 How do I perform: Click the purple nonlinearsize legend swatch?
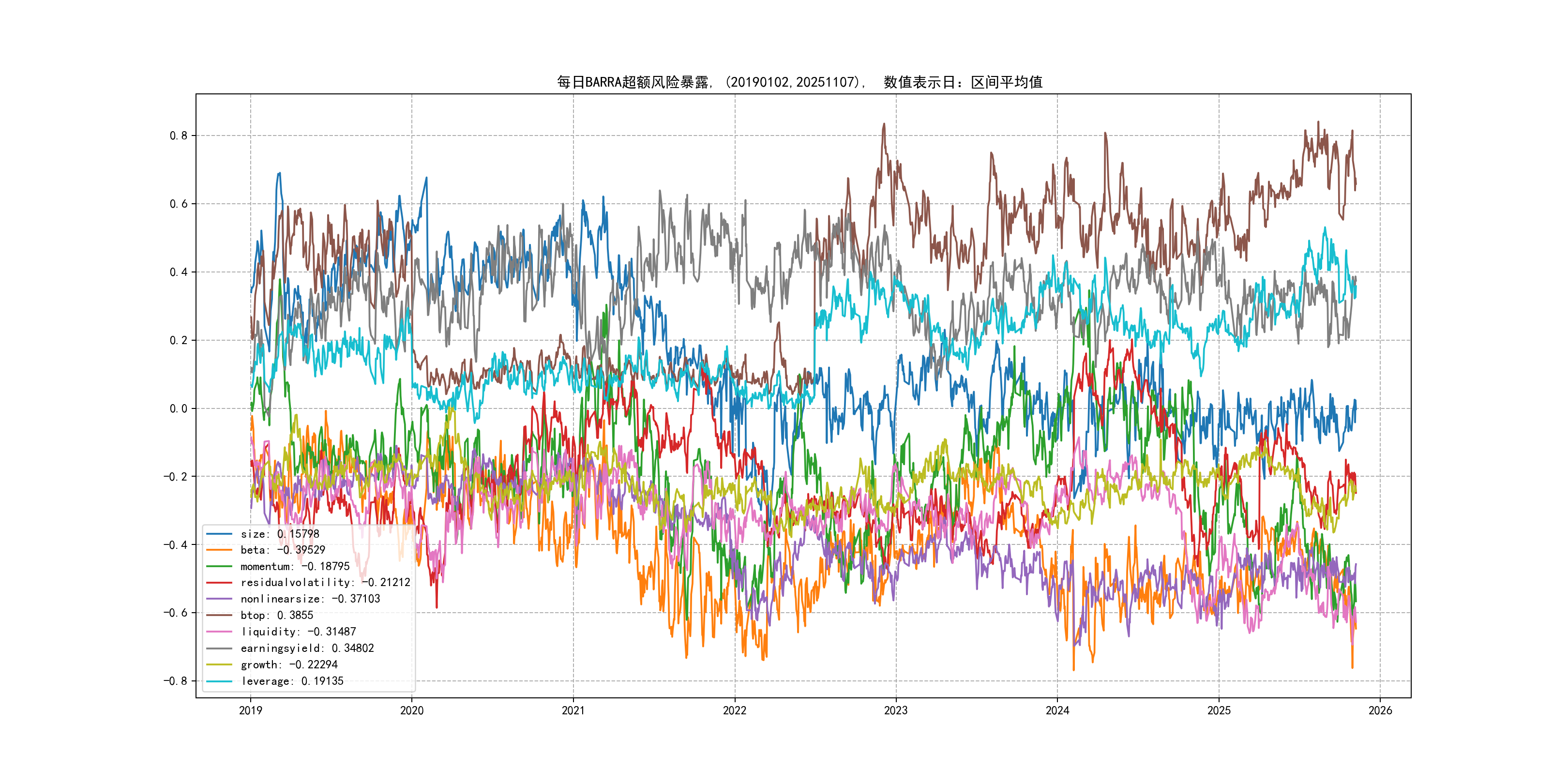[219, 599]
